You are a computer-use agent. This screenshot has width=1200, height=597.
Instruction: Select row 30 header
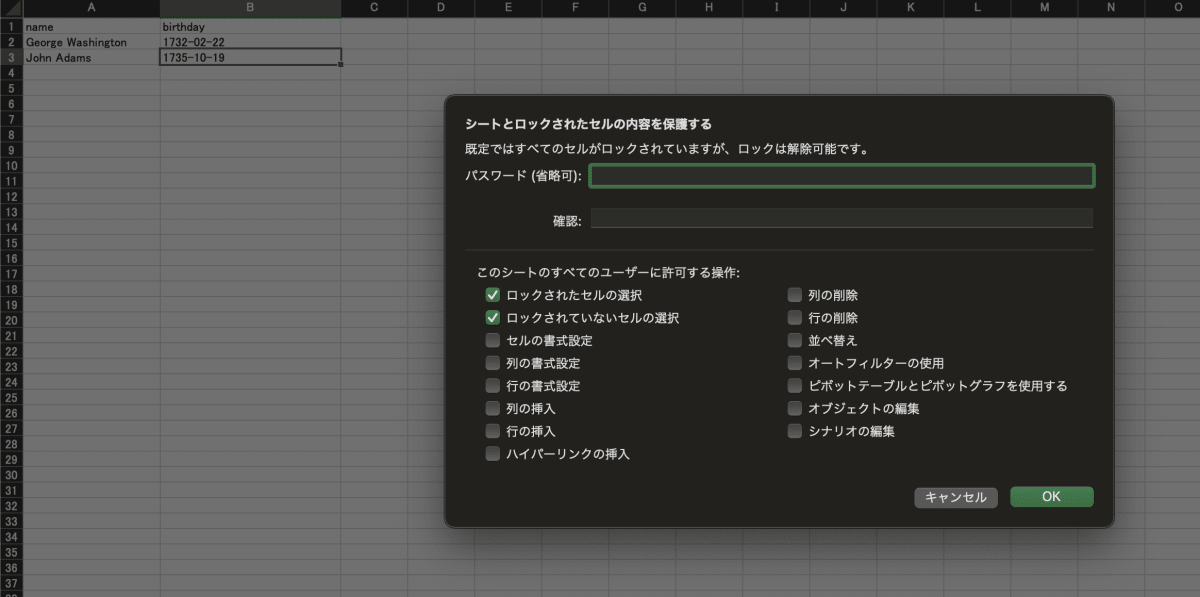point(11,474)
